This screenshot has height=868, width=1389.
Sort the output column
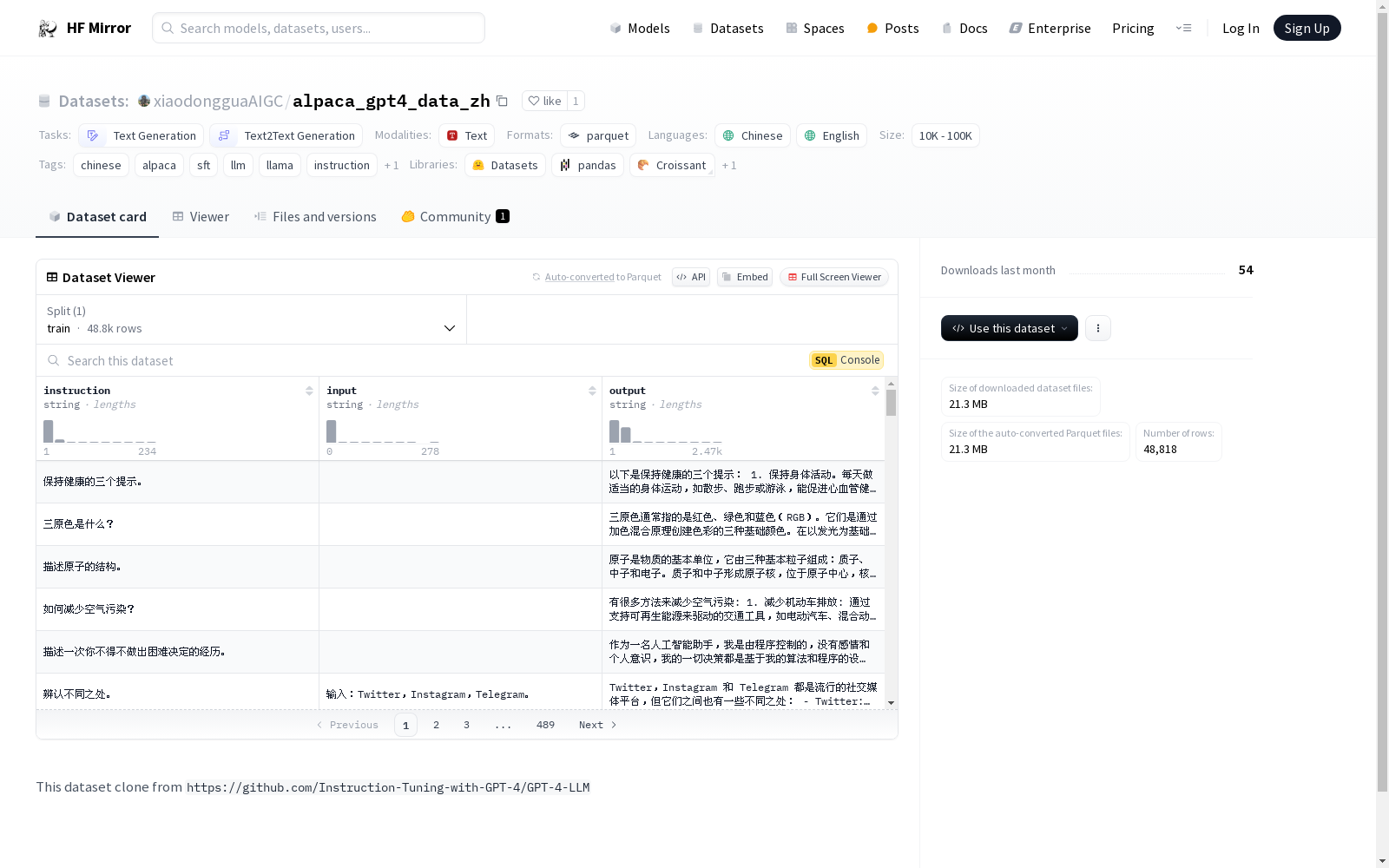point(874,391)
